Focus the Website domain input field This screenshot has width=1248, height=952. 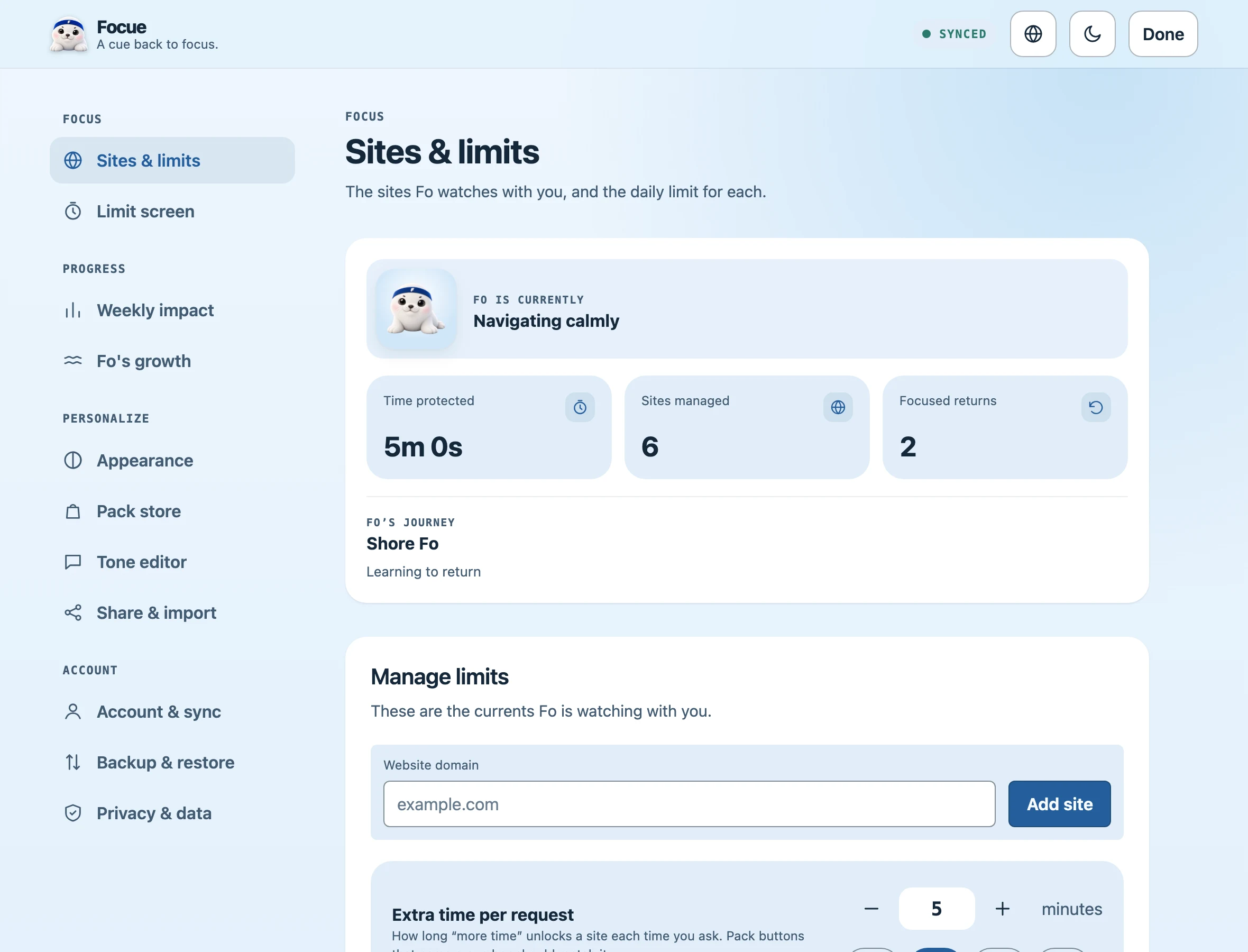[689, 803]
